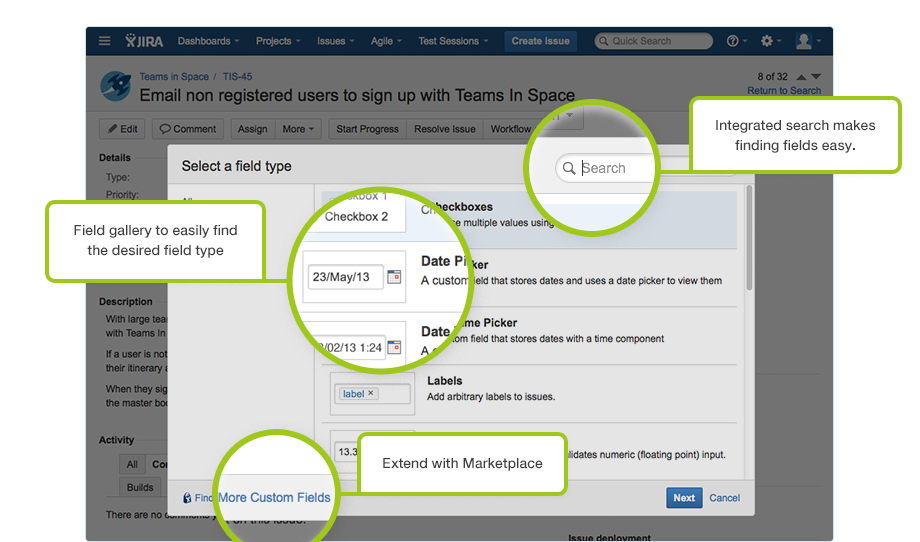Click Return to Search link
The image size is (920, 542).
784,90
